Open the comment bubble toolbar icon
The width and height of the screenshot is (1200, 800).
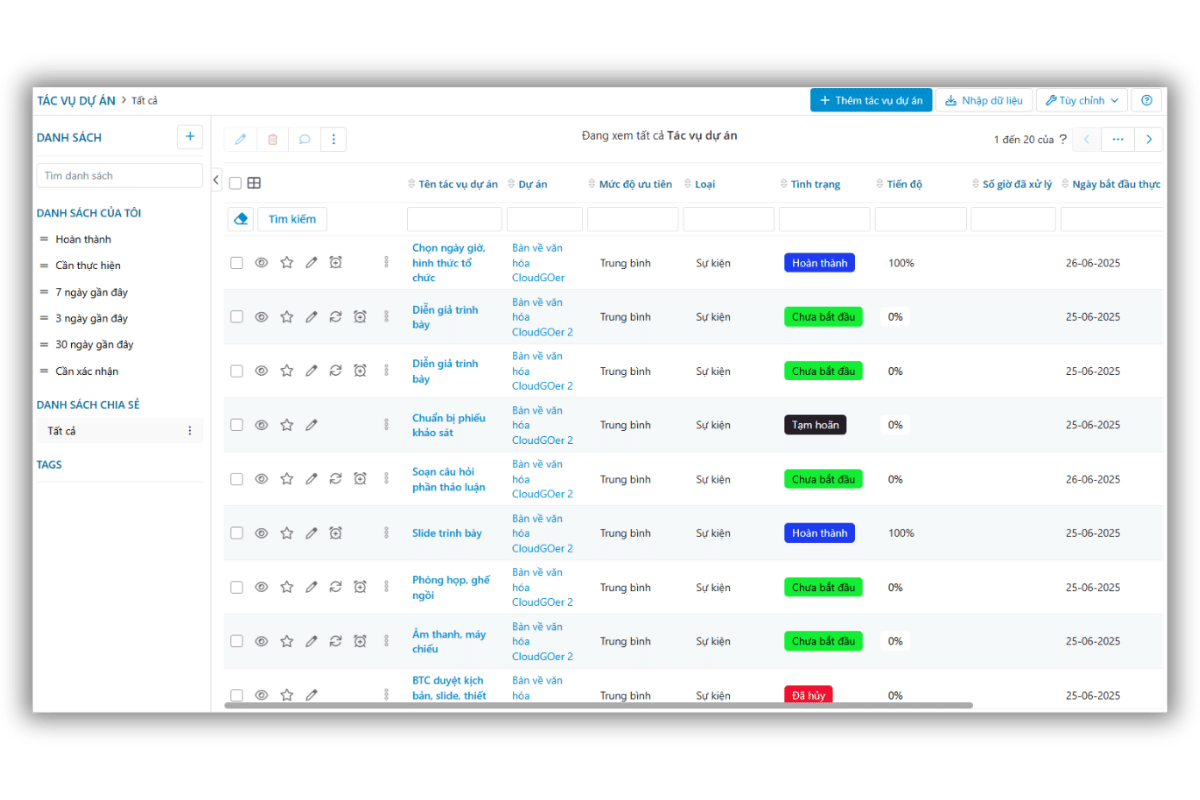(x=304, y=139)
